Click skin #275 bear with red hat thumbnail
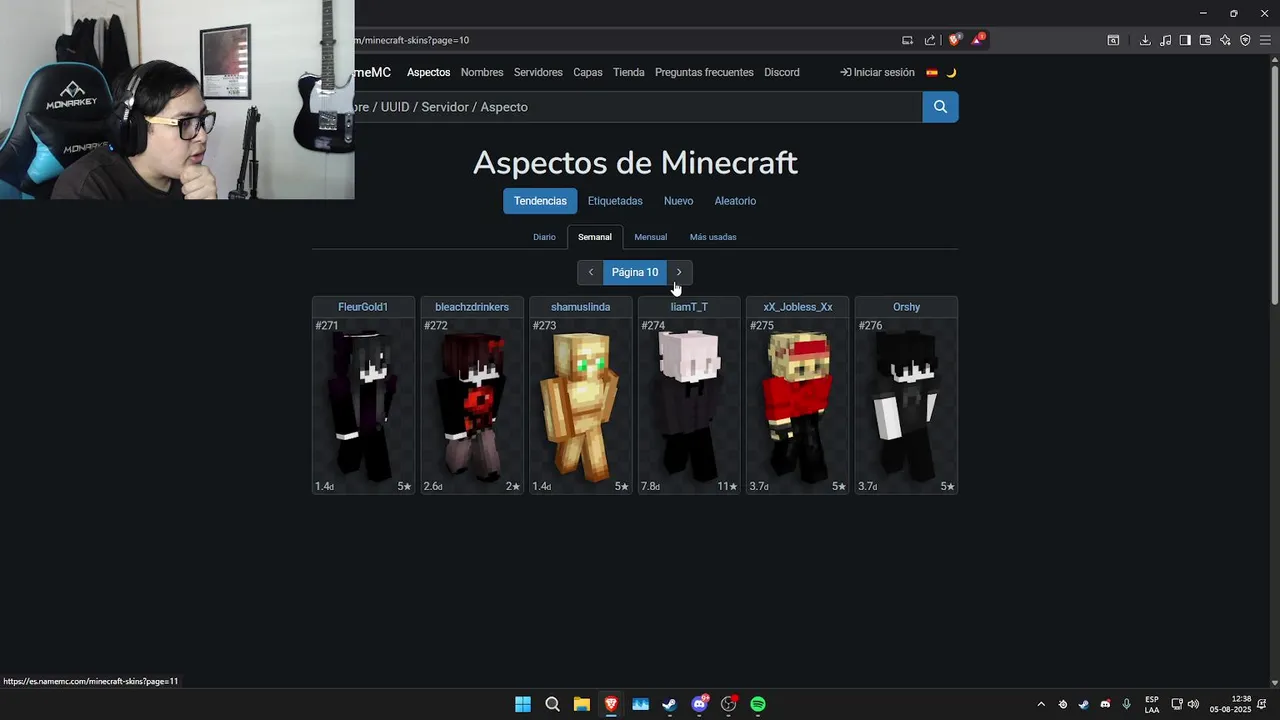This screenshot has width=1280, height=720. click(798, 405)
